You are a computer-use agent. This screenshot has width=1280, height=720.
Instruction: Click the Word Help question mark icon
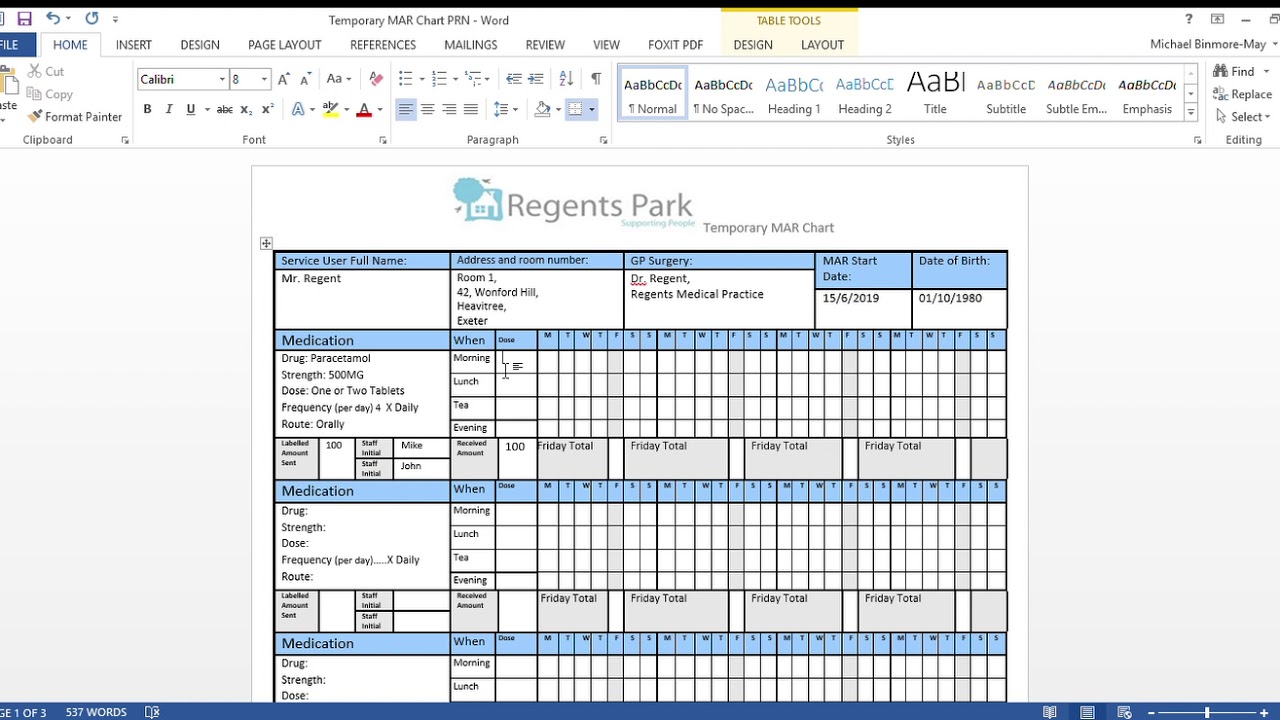click(x=1189, y=19)
